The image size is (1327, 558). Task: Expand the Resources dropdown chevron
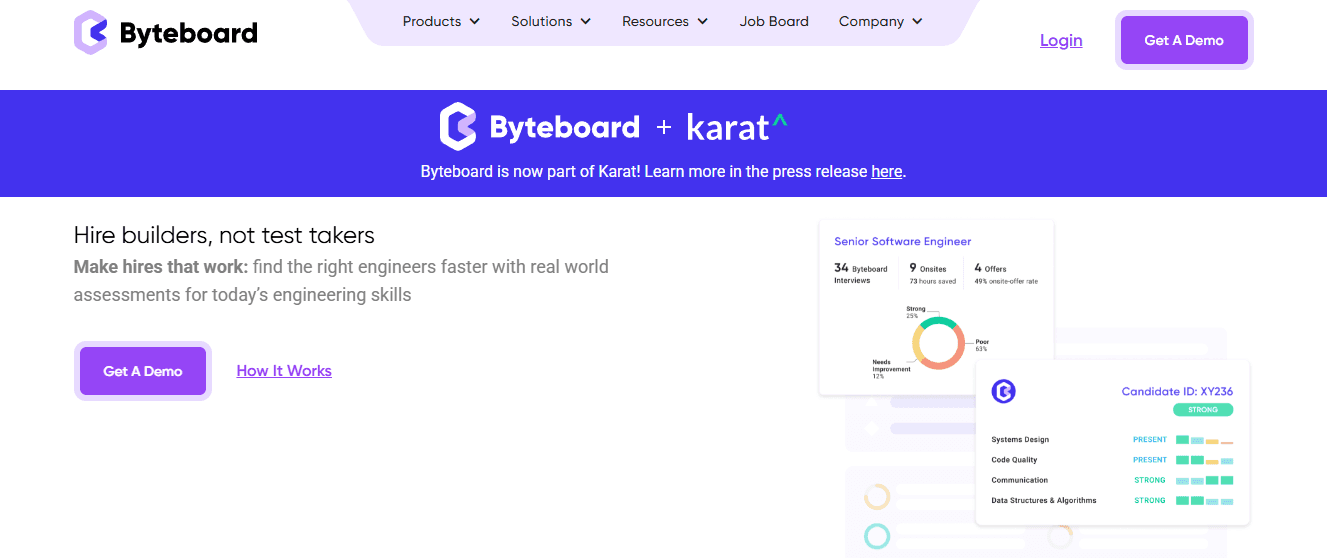click(702, 21)
